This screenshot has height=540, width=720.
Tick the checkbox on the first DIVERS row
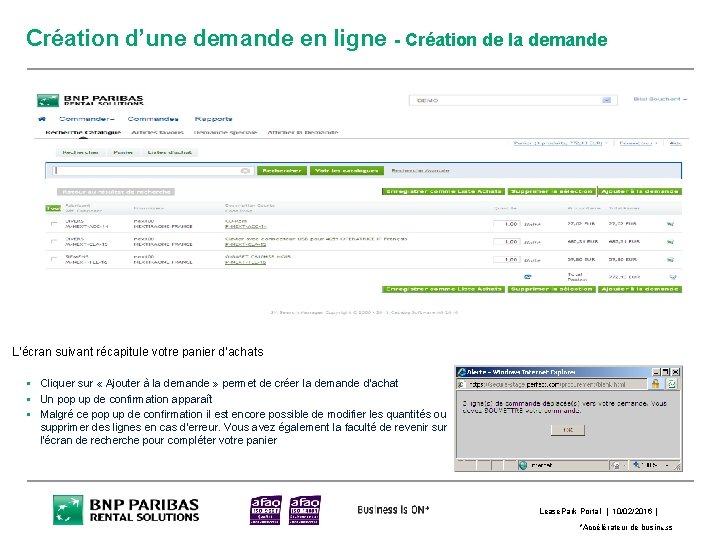(54, 224)
